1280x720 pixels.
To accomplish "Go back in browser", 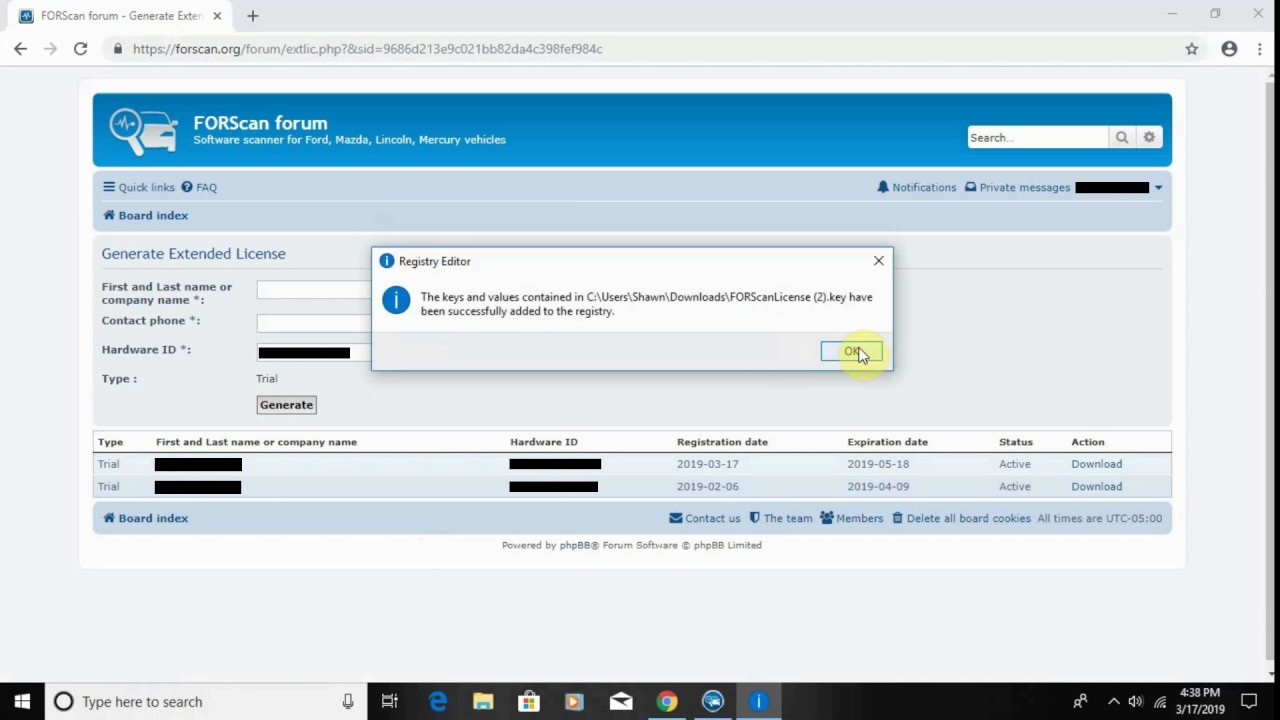I will pyautogui.click(x=21, y=48).
